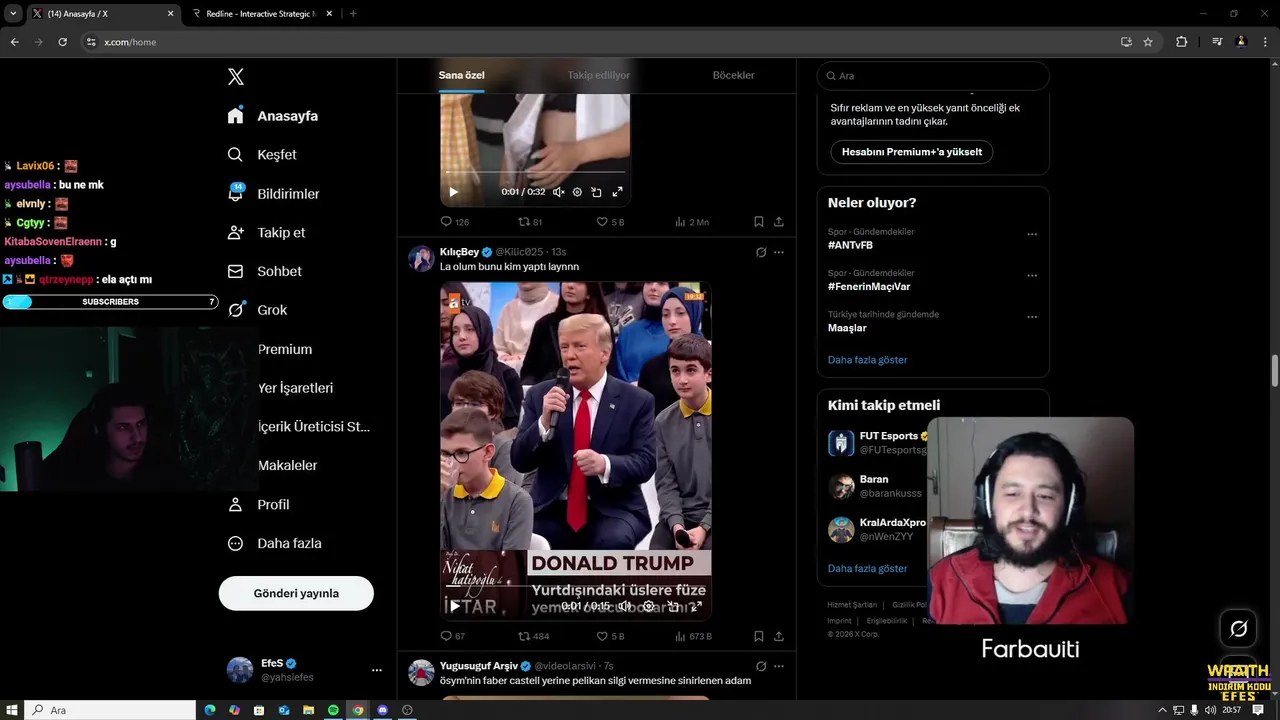Unmute the 0:32 video
Screen dimensions: 1280x720
point(558,192)
